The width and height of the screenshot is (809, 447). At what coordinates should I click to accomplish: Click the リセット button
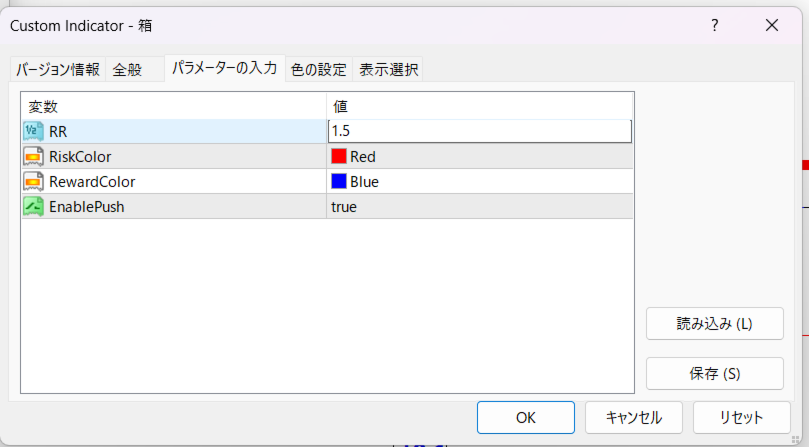tap(727, 417)
